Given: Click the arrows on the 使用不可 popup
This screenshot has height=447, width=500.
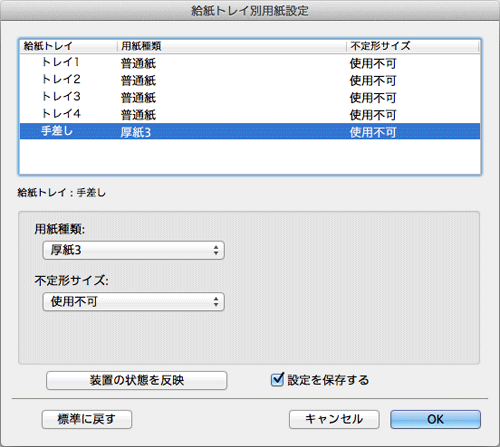Looking at the screenshot, I should pos(216,302).
